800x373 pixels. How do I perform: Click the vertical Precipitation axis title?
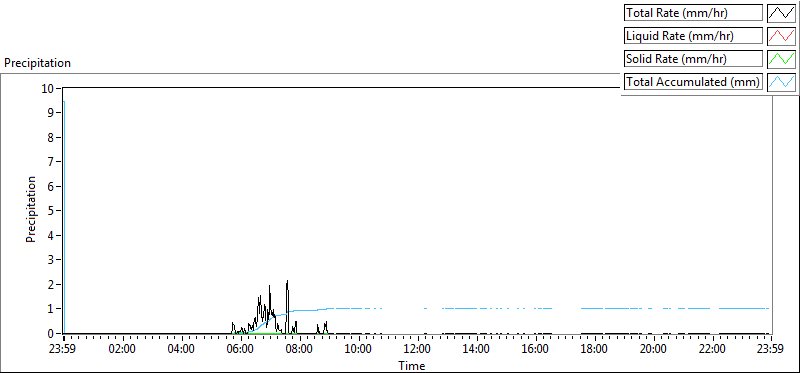pos(31,209)
